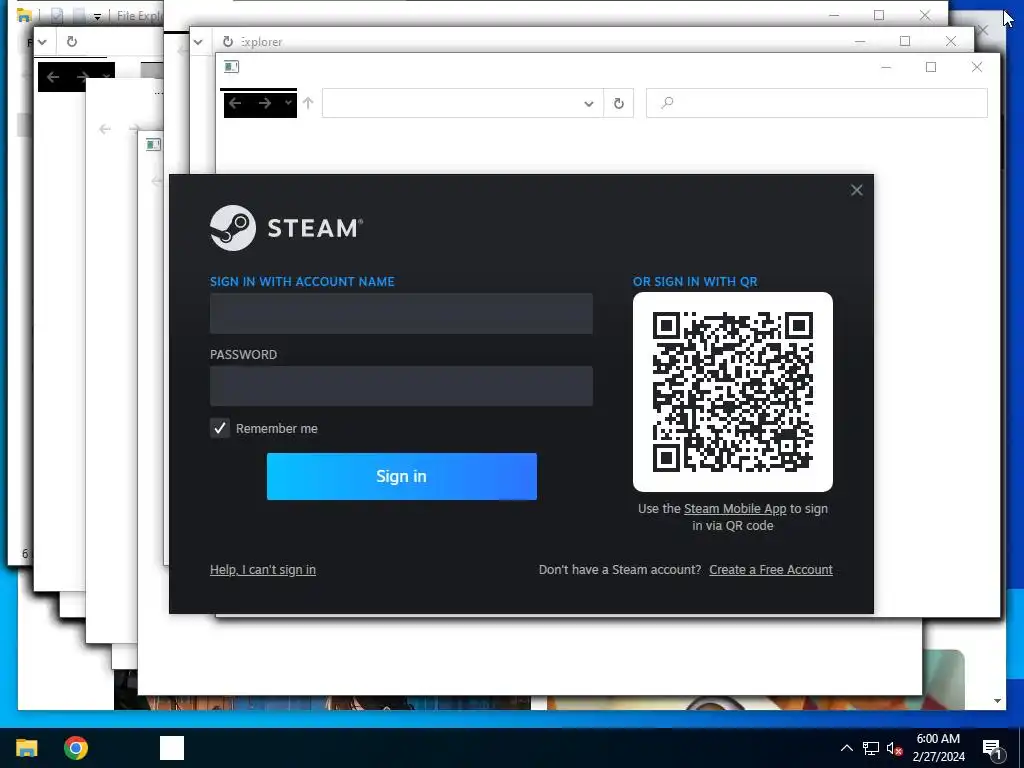Click the white app icon on taskbar
The height and width of the screenshot is (768, 1024).
point(172,748)
